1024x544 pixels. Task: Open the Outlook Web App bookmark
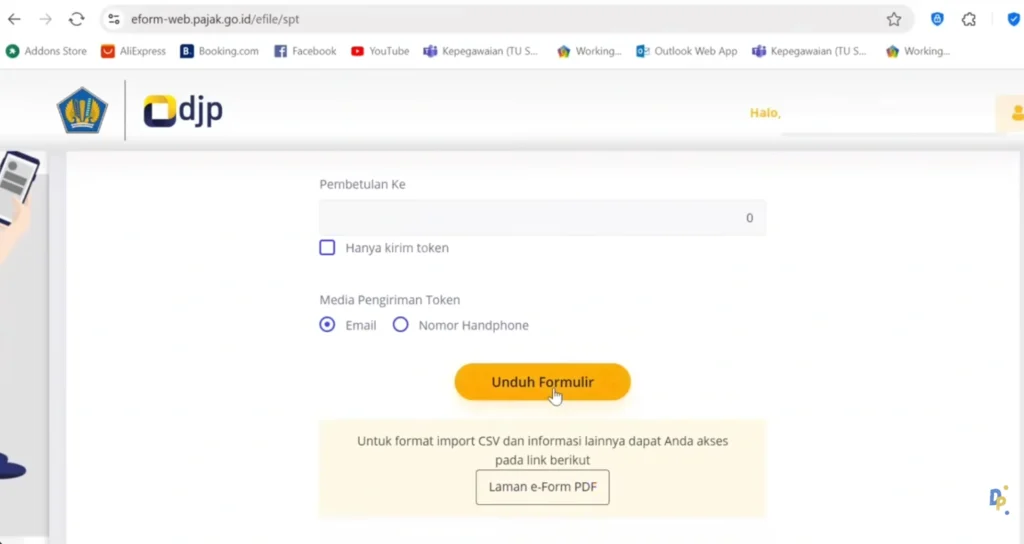(686, 51)
